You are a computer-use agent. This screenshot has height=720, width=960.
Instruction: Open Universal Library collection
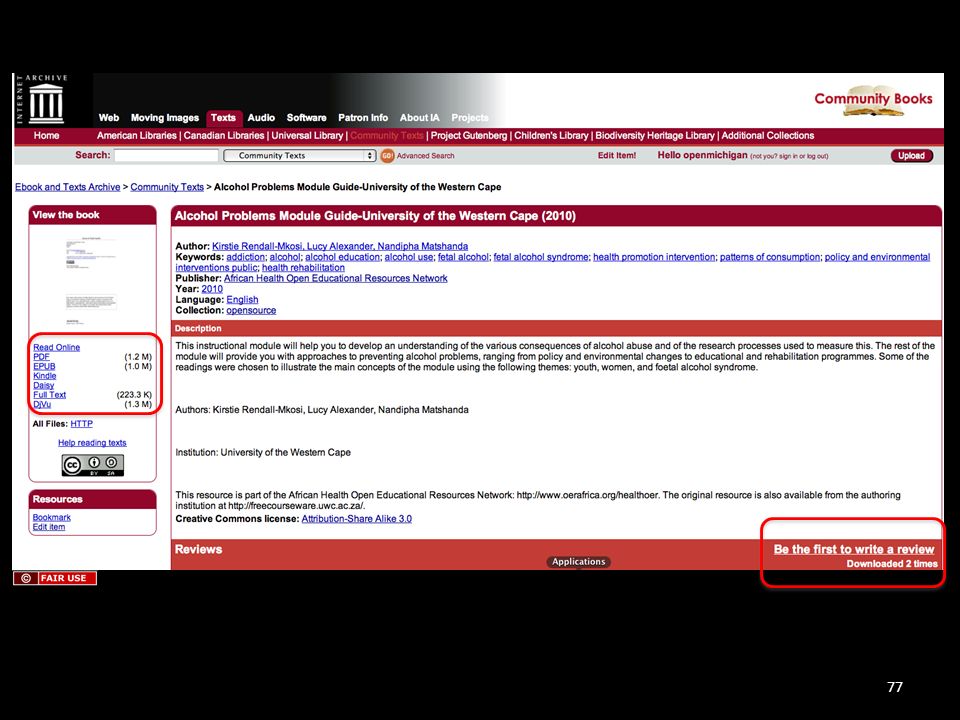(307, 135)
